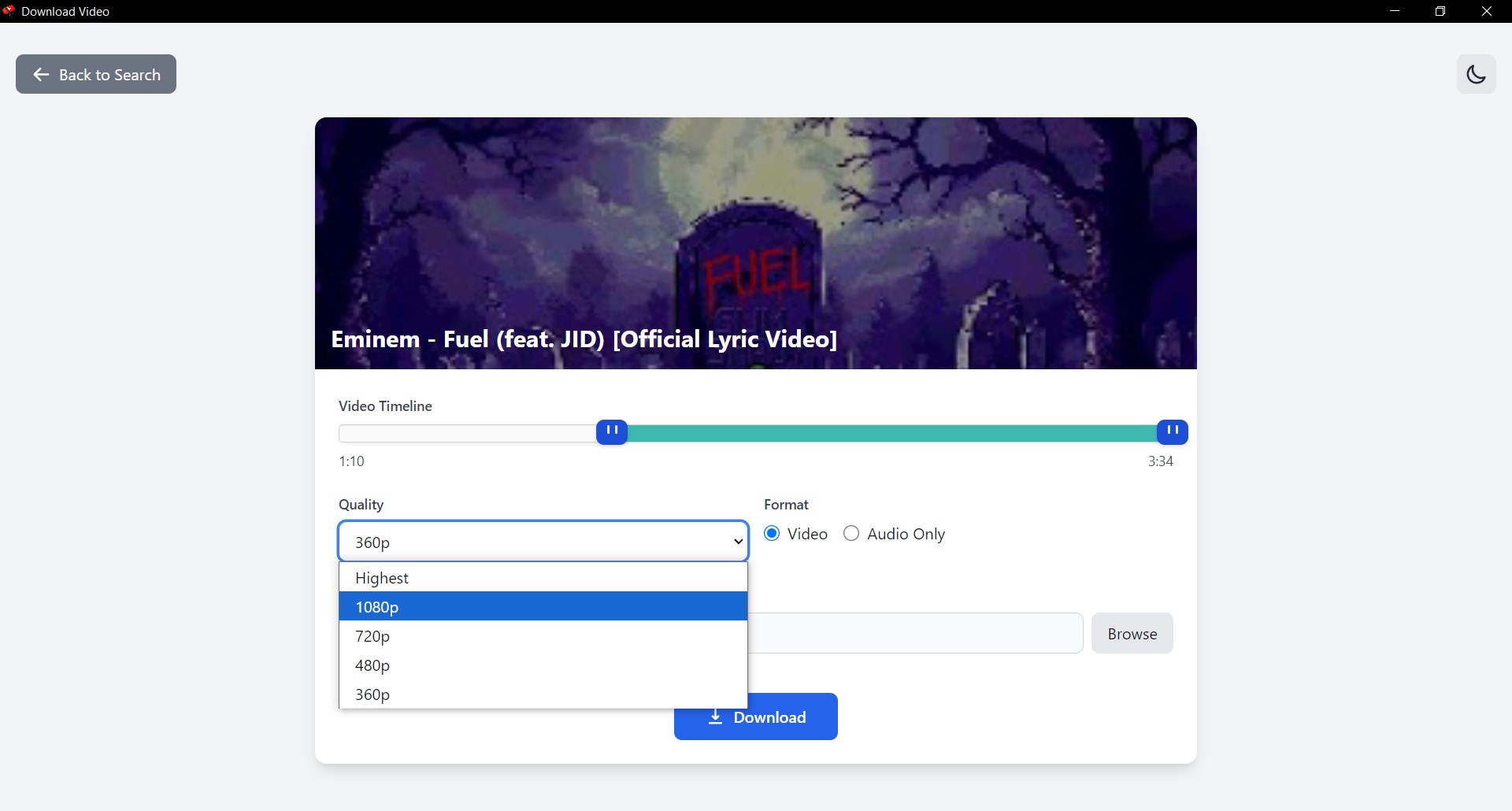This screenshot has width=1512, height=811.
Task: Click the app logo in the title bar
Action: (x=9, y=11)
